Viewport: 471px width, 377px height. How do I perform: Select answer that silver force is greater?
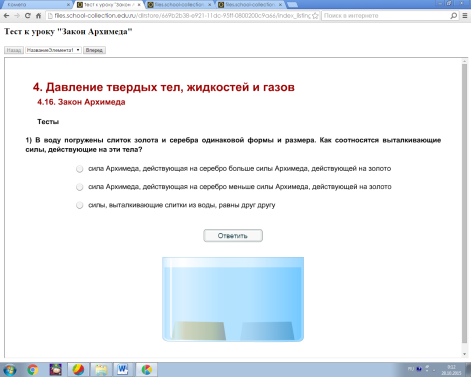click(79, 169)
